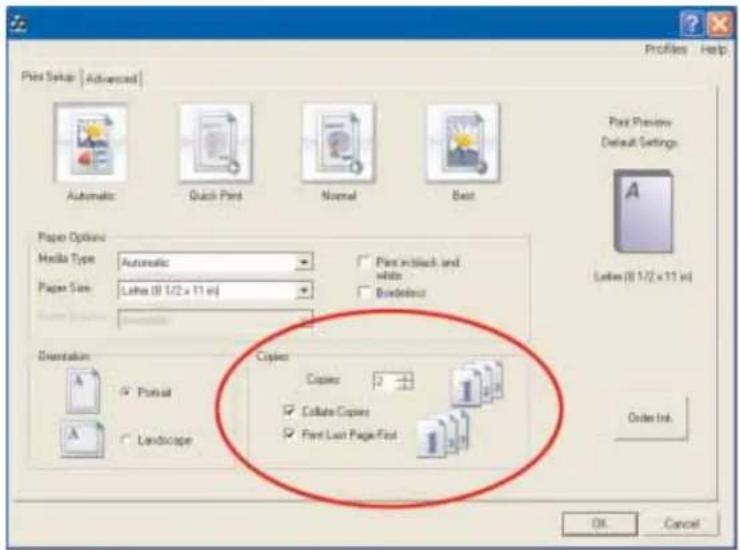Click the collated pages illustration beside Copies
740x550 pixels.
coord(477,383)
